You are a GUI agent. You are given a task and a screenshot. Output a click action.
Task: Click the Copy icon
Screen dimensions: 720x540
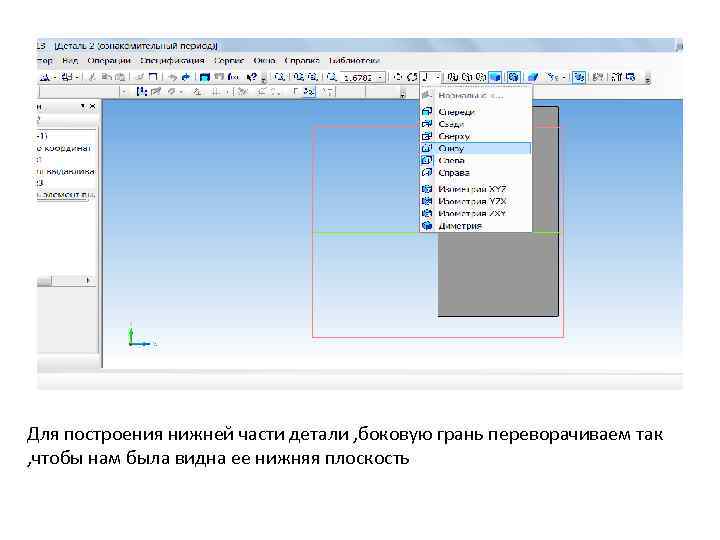[106, 77]
